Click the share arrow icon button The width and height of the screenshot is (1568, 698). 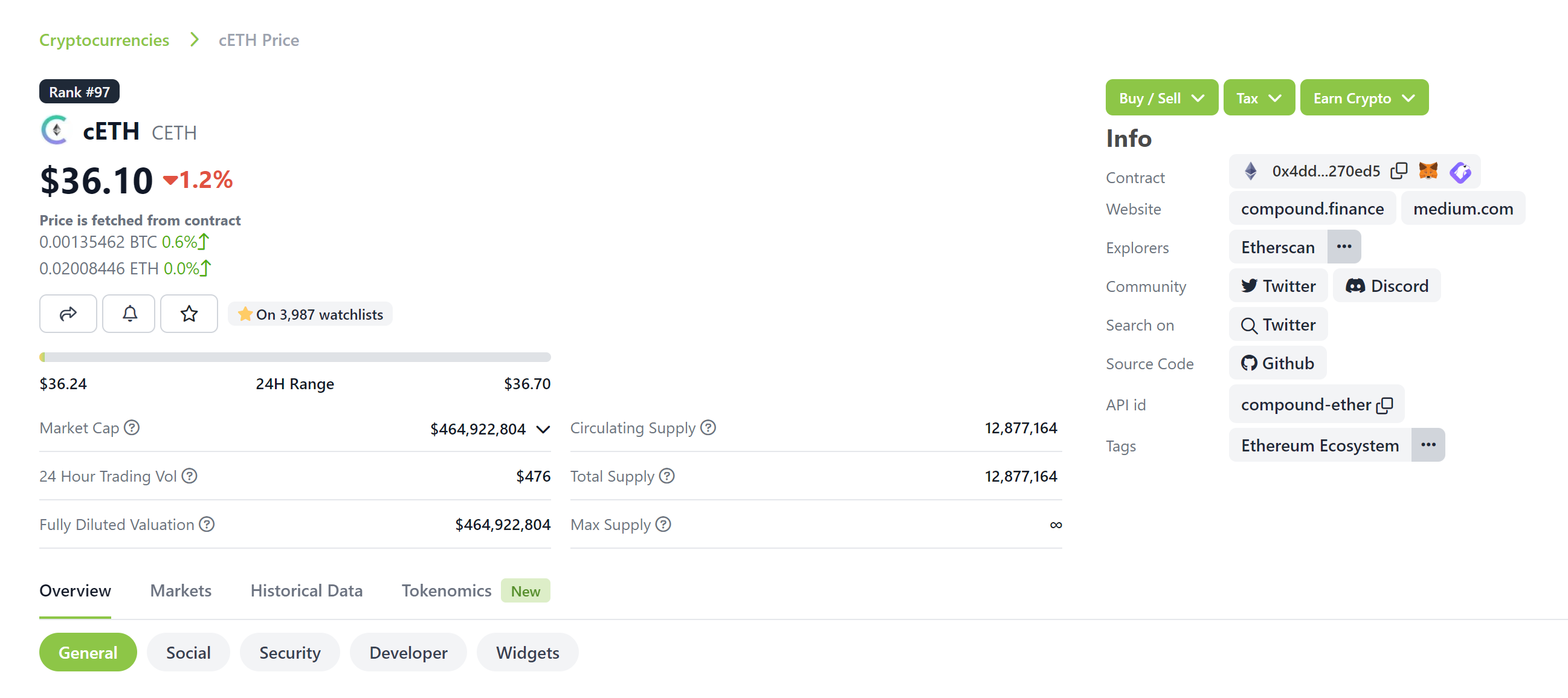coord(68,314)
